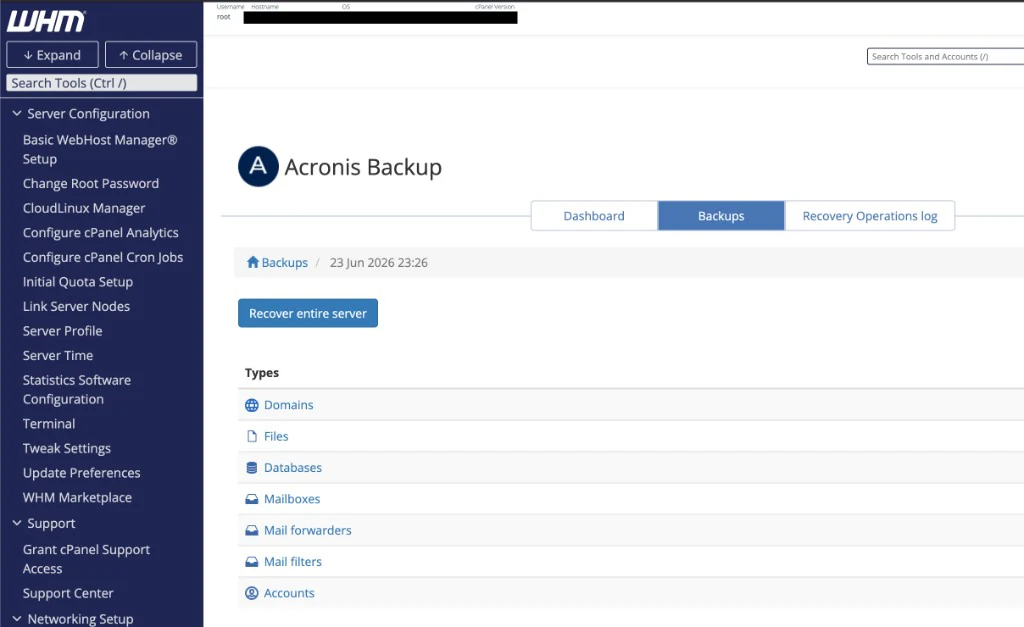Open the Mail forwarders backup type
Viewport: 1024px width, 627px height.
pyautogui.click(x=308, y=530)
